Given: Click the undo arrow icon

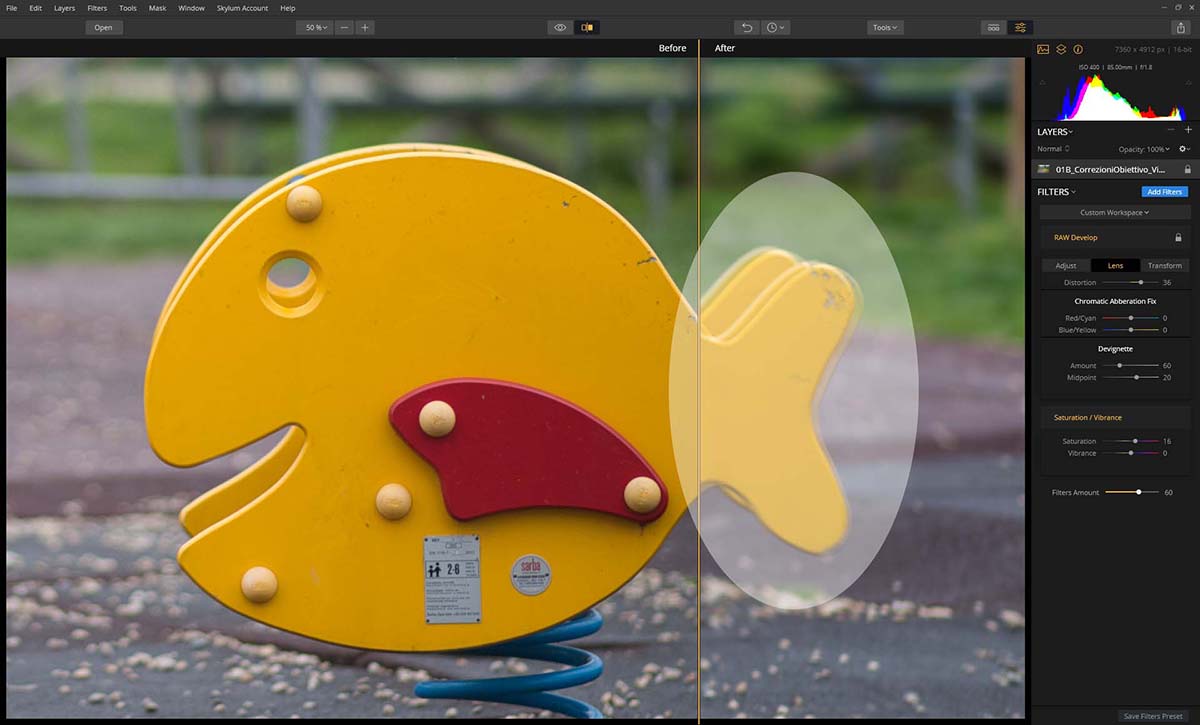Looking at the screenshot, I should (x=746, y=27).
